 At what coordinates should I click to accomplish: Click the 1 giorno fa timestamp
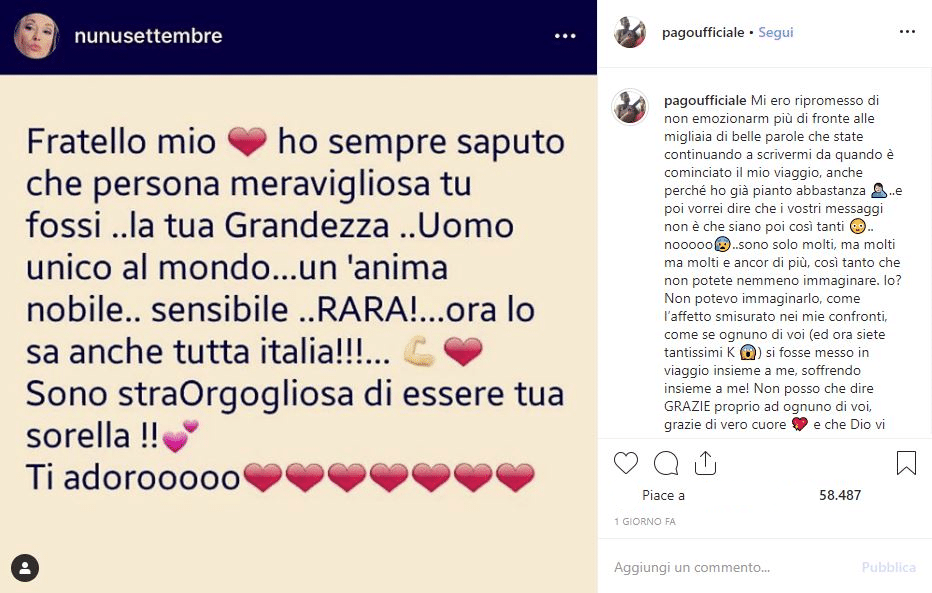[645, 522]
